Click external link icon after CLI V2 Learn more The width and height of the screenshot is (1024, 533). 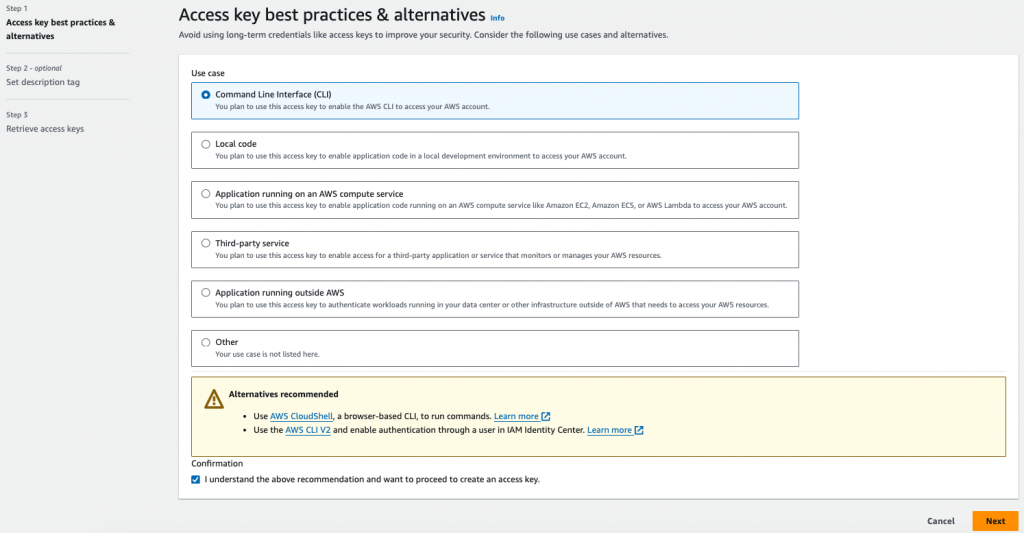click(639, 430)
